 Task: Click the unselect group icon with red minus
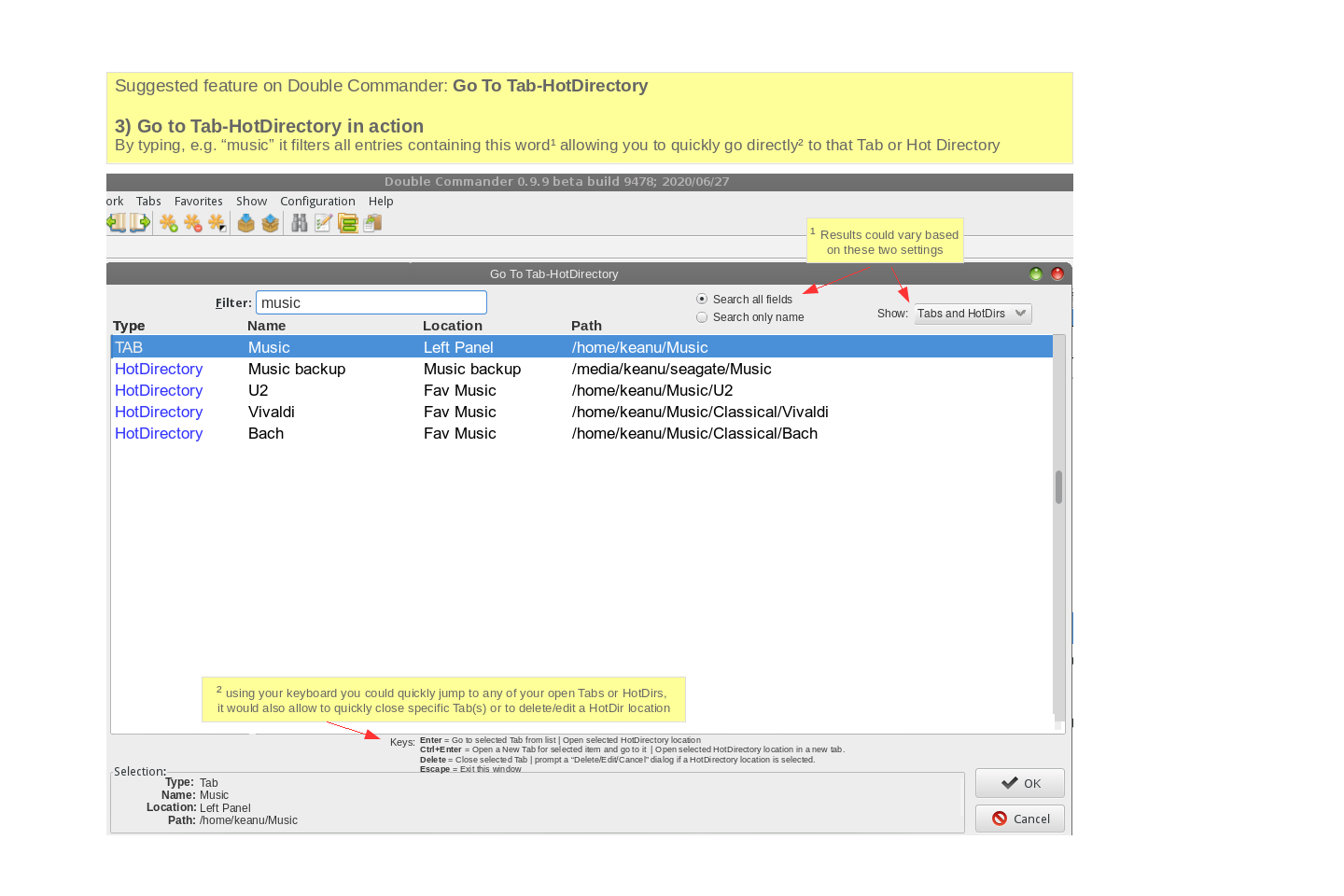click(193, 223)
